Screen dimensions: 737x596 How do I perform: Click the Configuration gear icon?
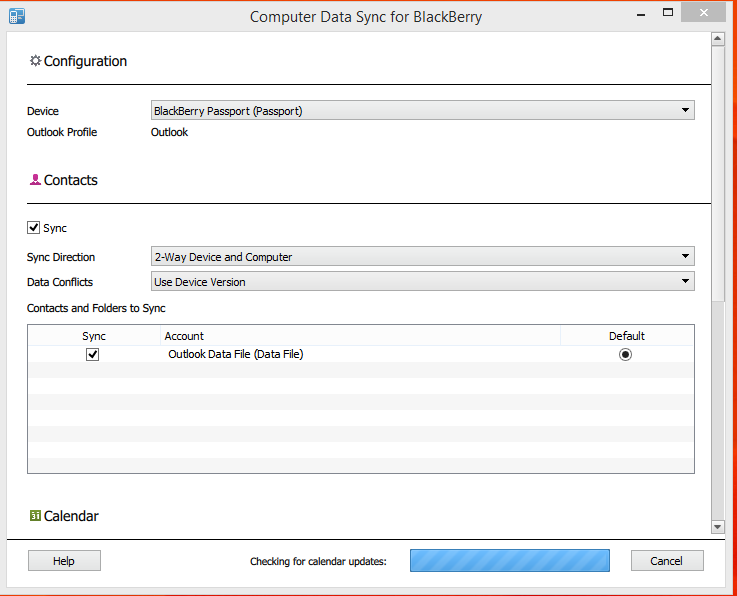point(35,61)
